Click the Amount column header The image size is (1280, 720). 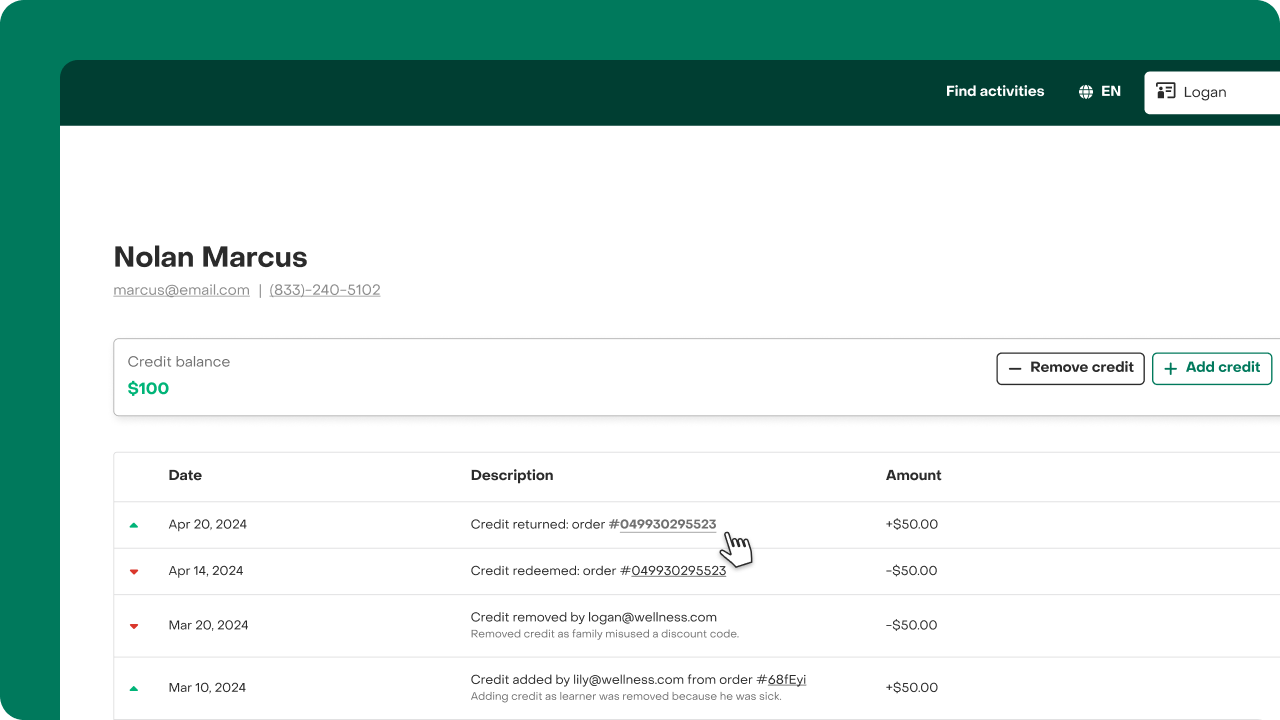point(914,475)
